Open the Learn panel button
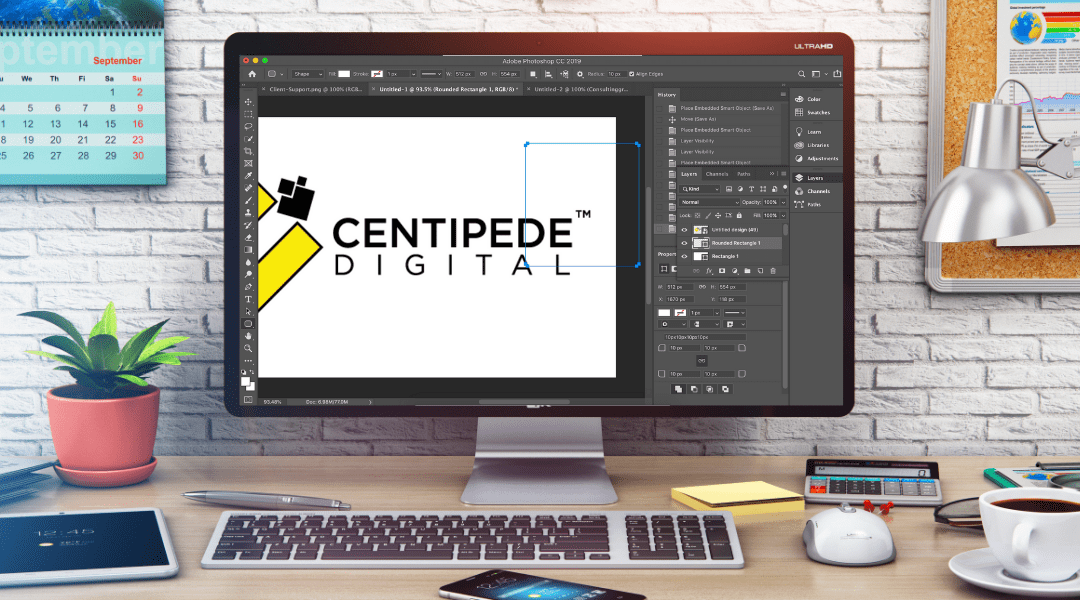Image resolution: width=1080 pixels, height=600 pixels. click(808, 132)
